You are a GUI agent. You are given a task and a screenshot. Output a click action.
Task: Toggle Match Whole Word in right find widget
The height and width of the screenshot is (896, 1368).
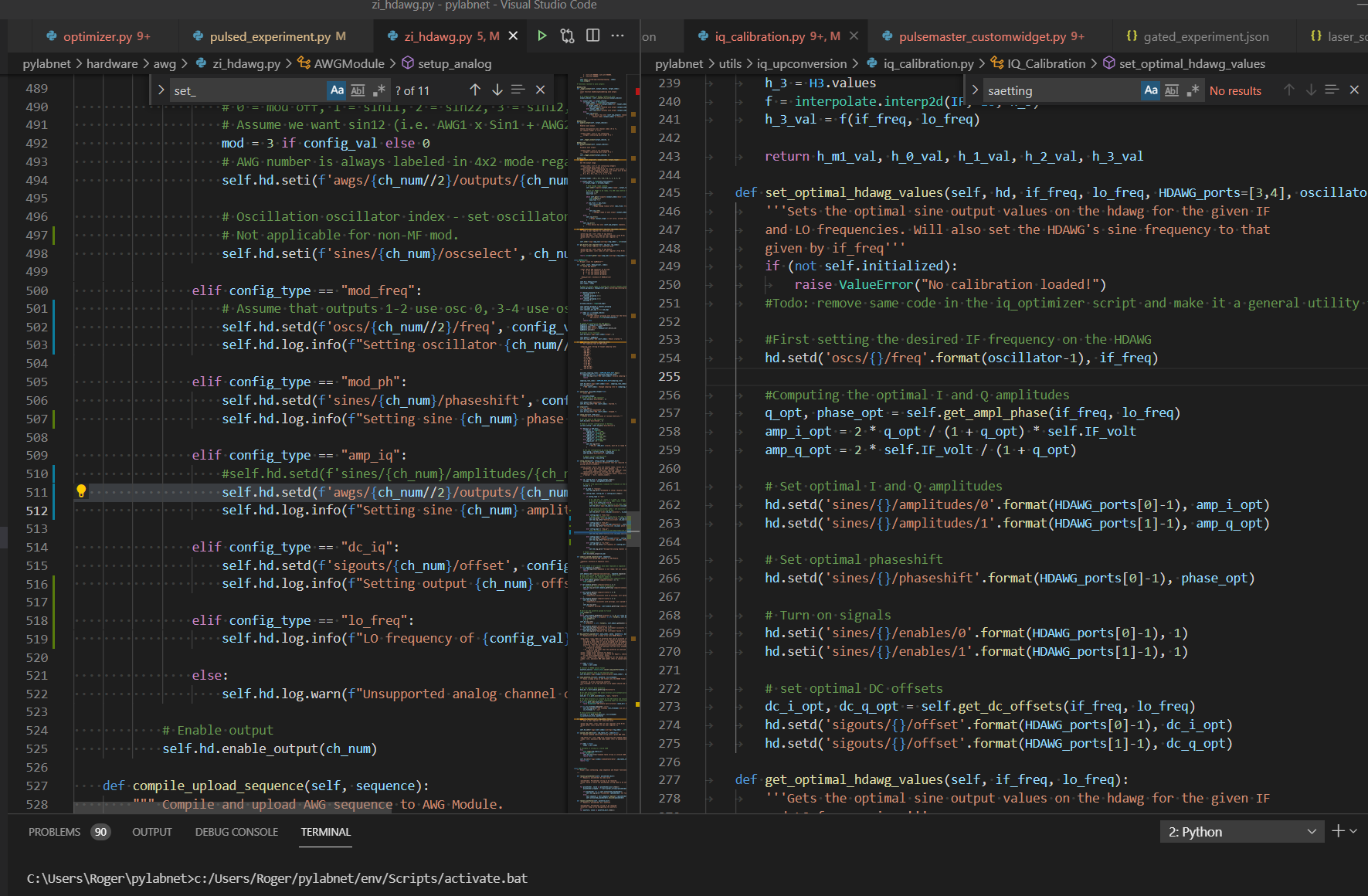point(1172,90)
